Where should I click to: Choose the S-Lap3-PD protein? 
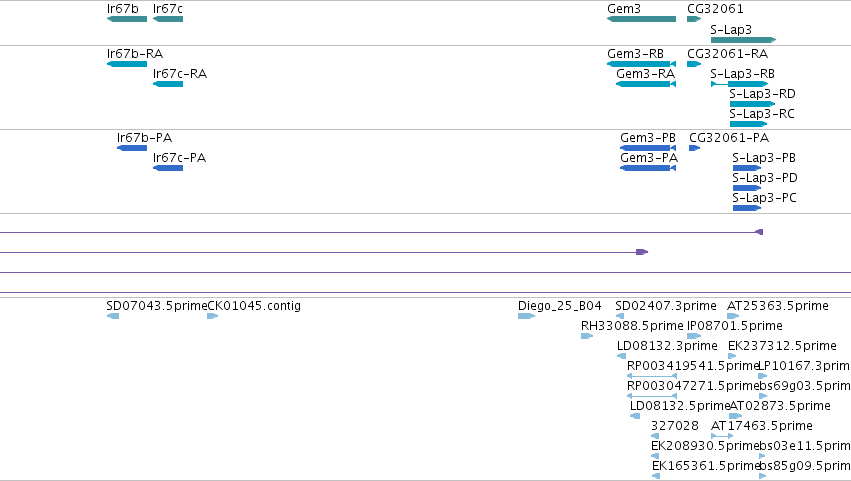[747, 188]
